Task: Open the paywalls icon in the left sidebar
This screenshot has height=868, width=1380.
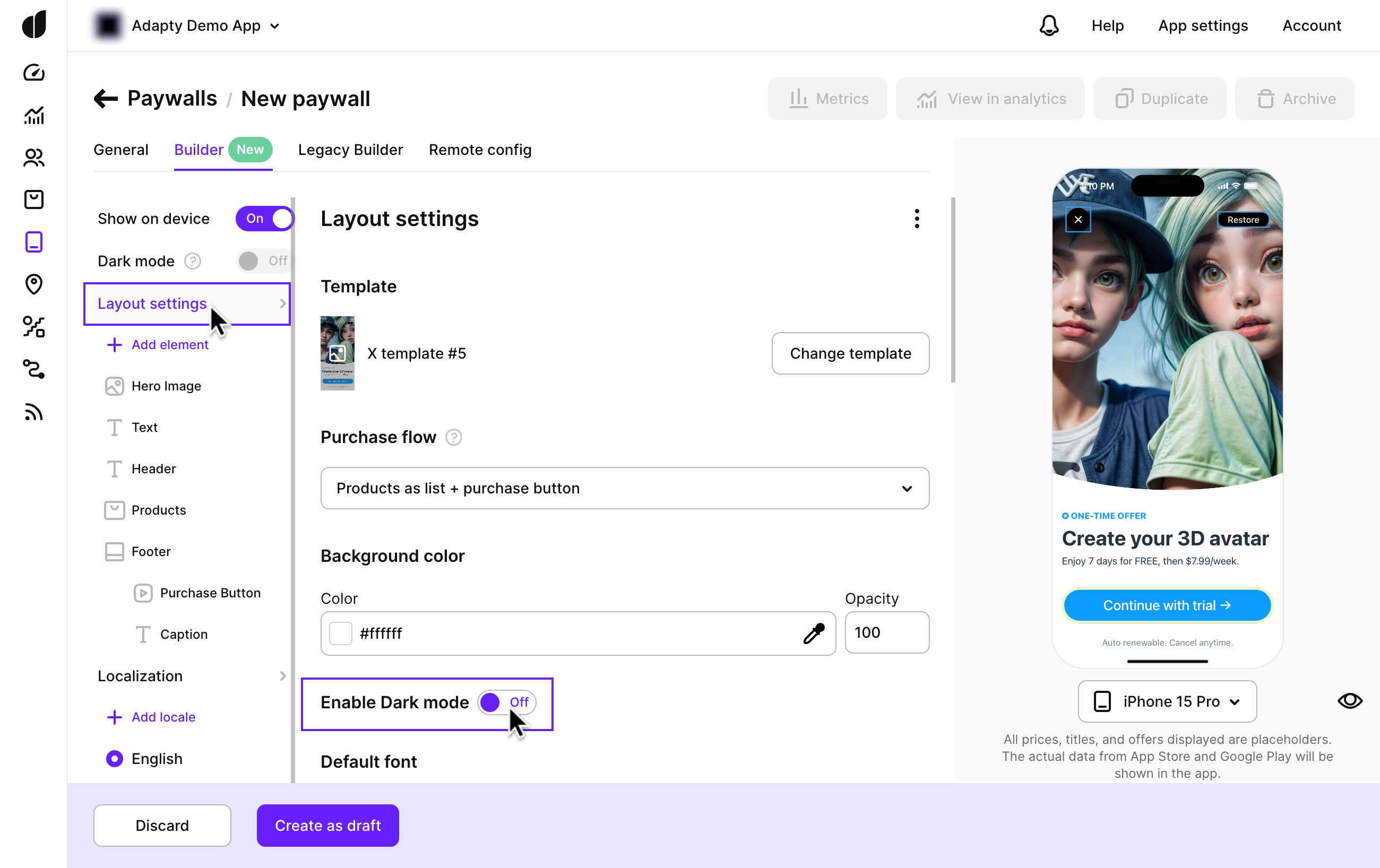Action: [34, 242]
